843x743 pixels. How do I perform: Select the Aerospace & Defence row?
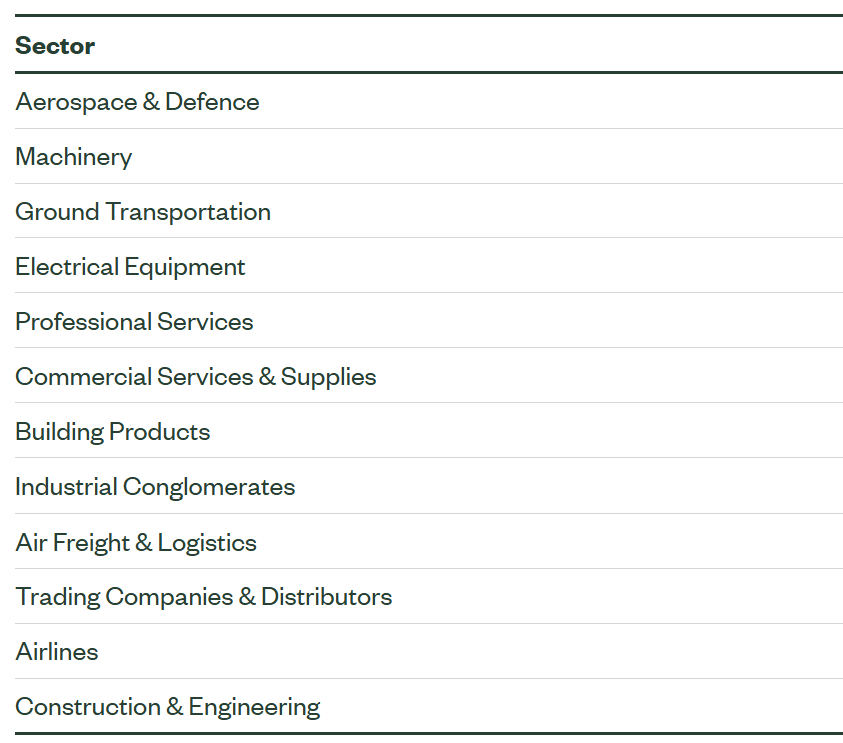[x=428, y=101]
